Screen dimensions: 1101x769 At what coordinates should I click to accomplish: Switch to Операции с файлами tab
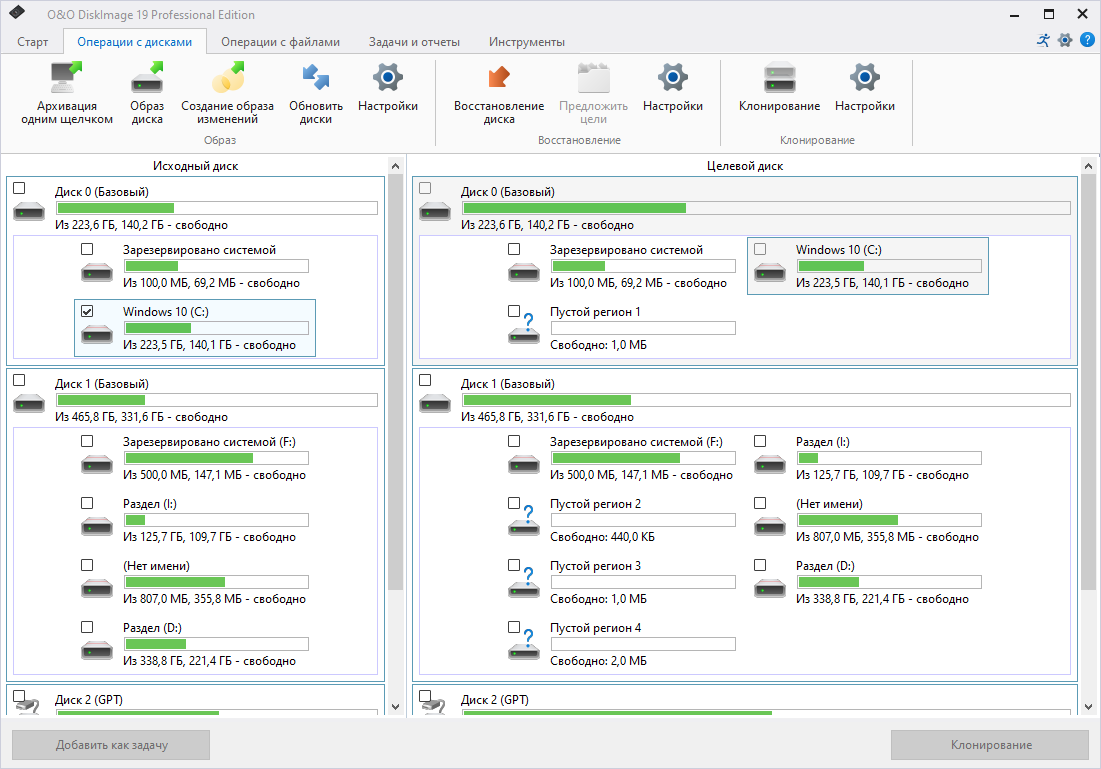[280, 42]
